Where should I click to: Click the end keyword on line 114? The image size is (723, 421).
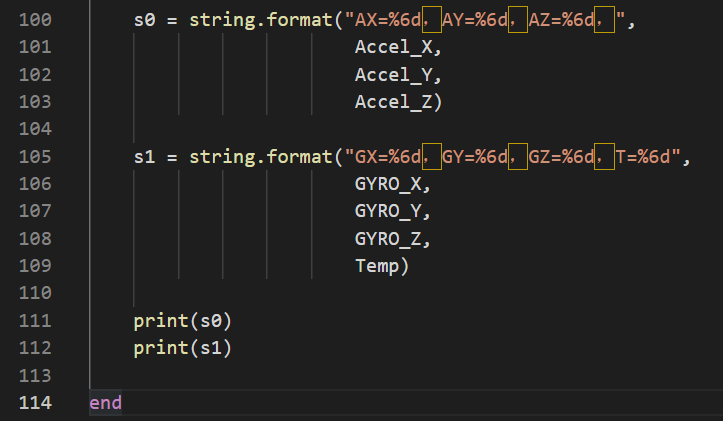click(x=105, y=403)
